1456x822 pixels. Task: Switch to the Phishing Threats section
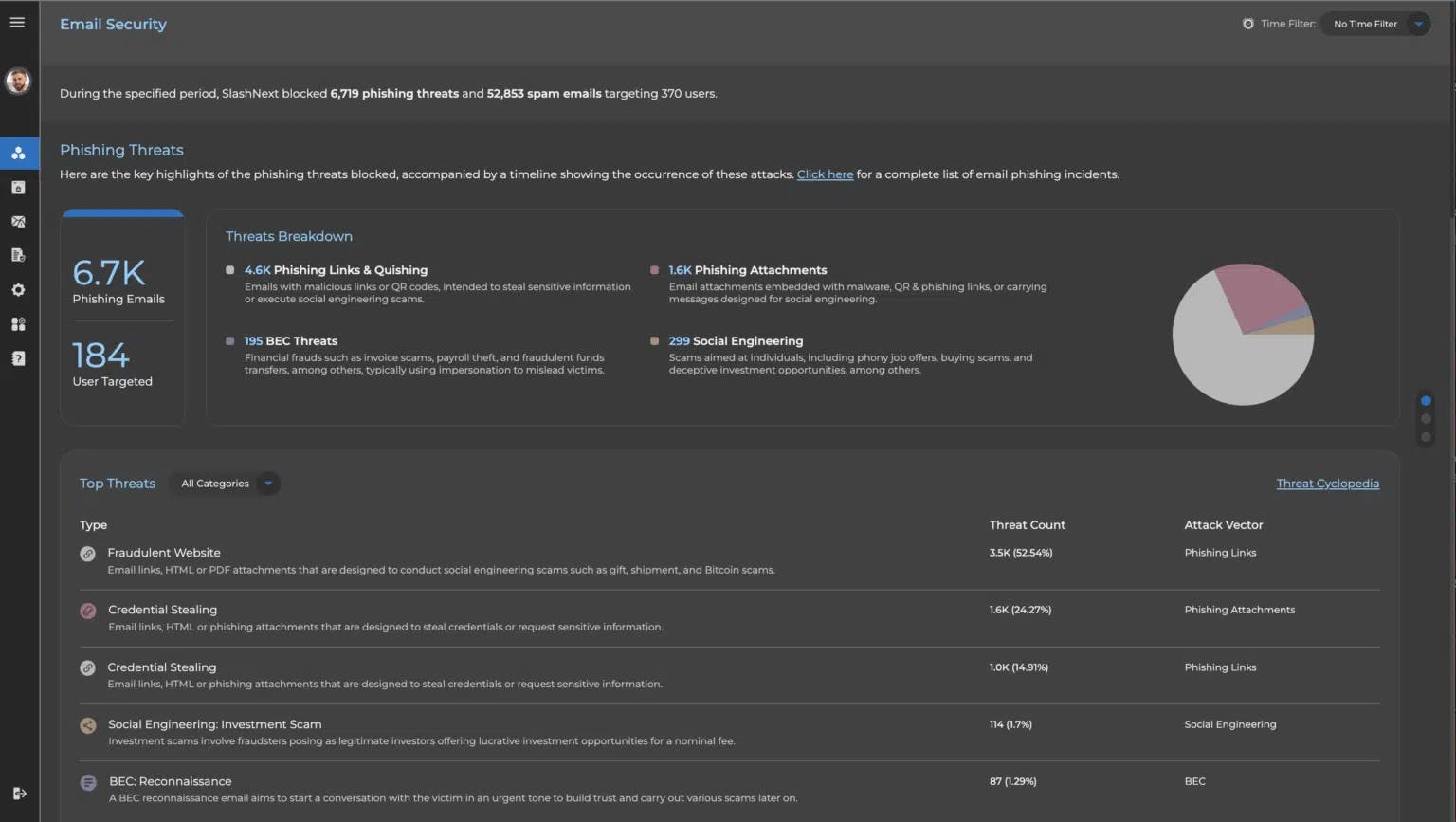(x=121, y=150)
